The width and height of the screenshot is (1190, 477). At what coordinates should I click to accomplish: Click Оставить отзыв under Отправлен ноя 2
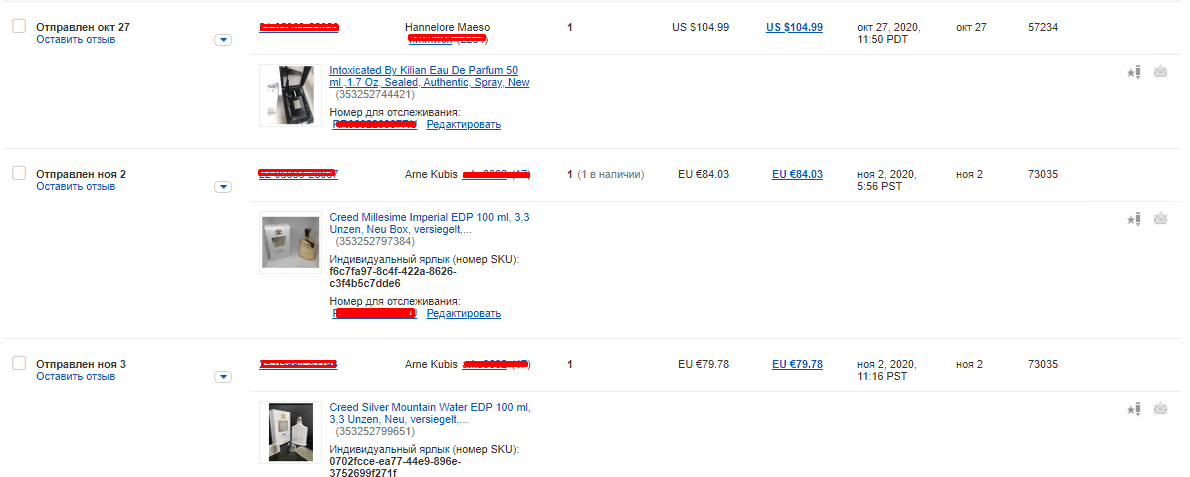pos(75,186)
